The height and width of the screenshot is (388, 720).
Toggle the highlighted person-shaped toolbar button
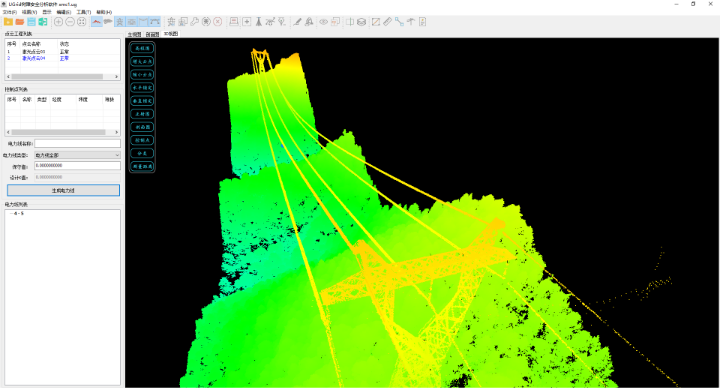(x=120, y=22)
